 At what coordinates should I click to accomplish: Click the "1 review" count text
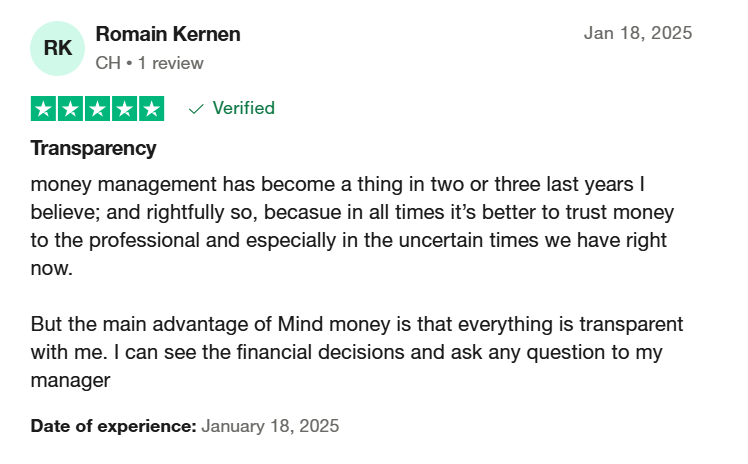171,63
